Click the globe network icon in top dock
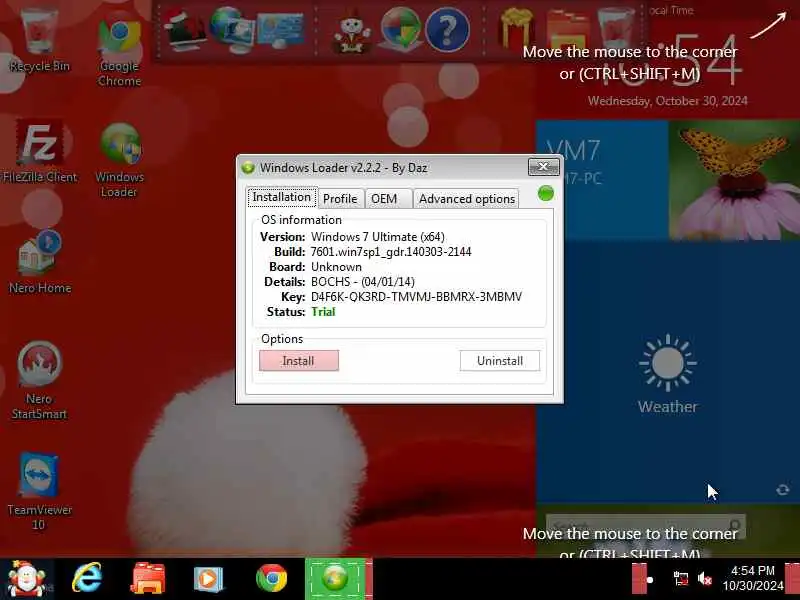 232,30
